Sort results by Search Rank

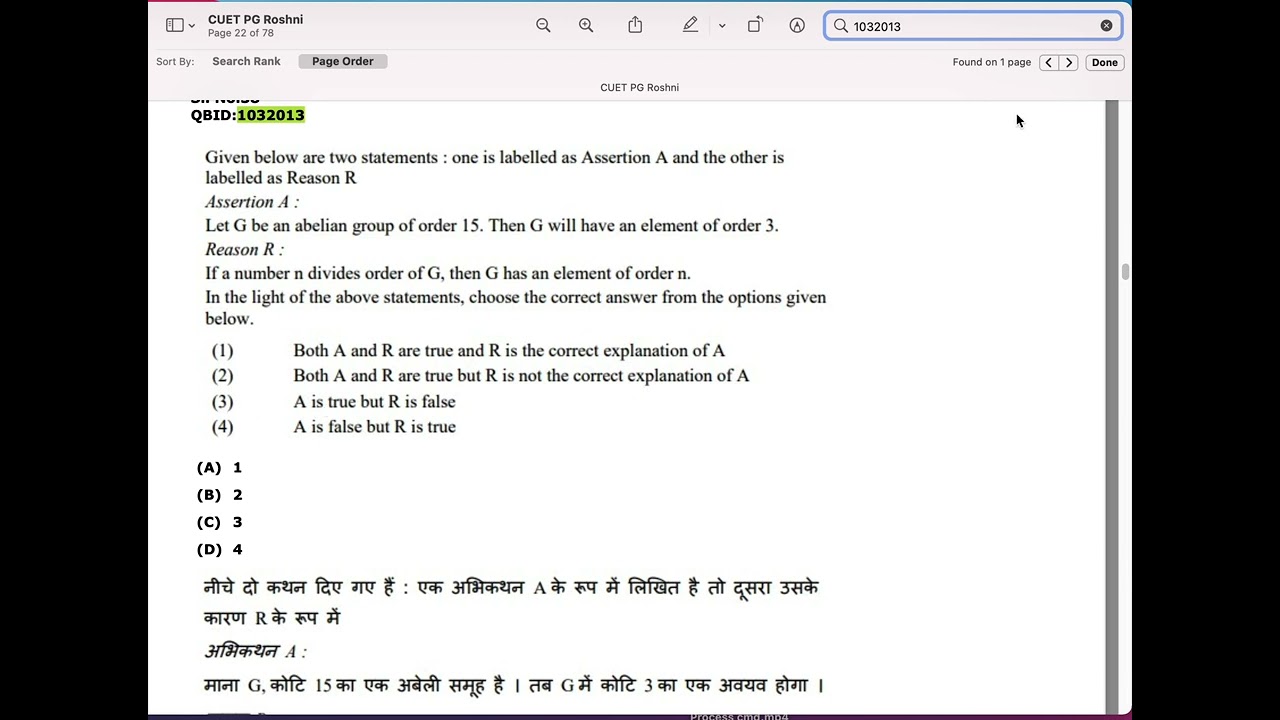tap(246, 62)
